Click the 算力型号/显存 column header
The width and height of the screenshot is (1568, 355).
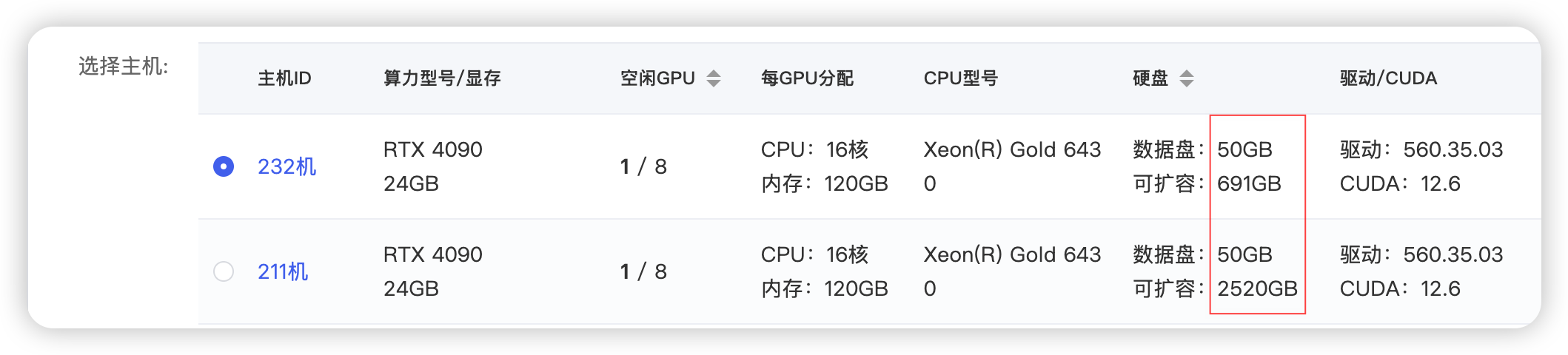click(442, 78)
